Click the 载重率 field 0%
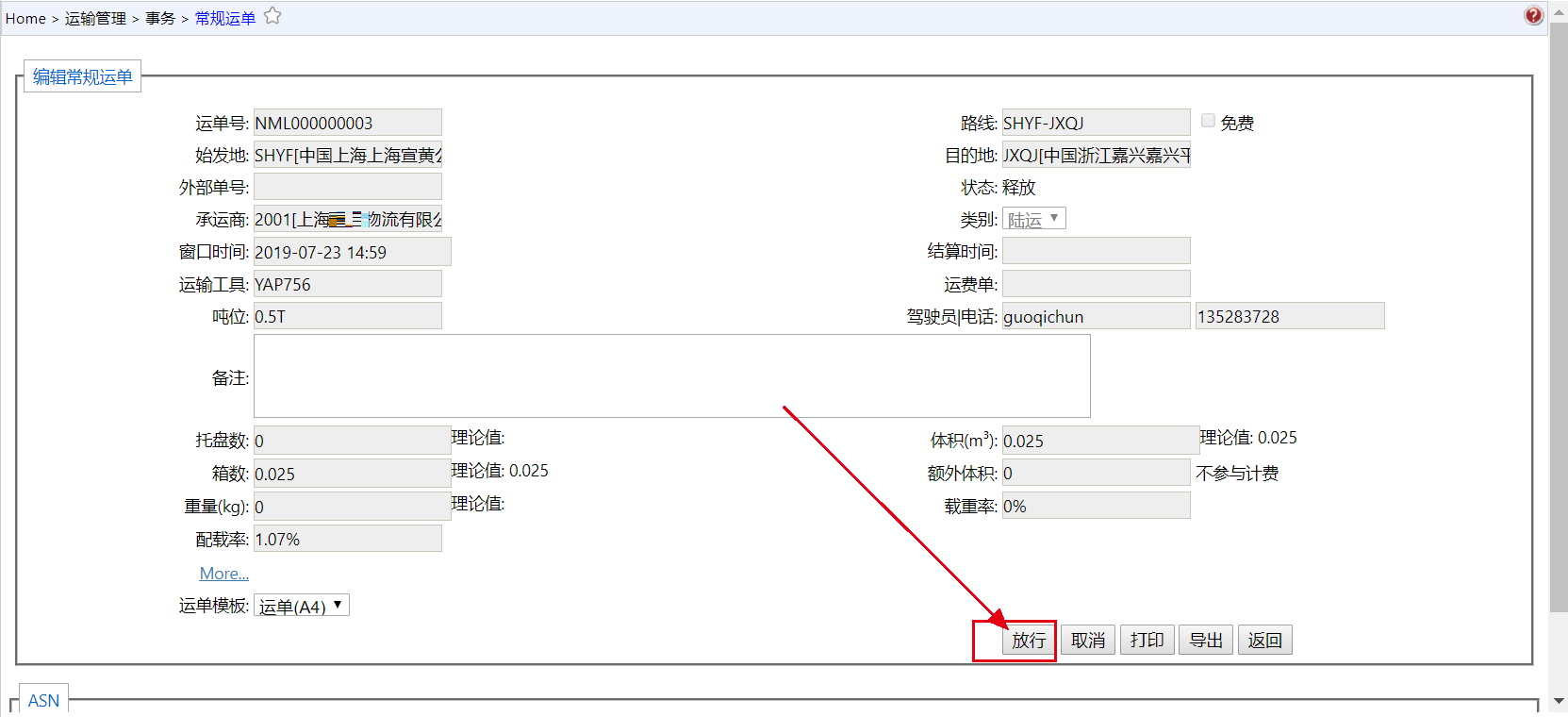Viewport: 1568px width, 717px height. click(x=1097, y=506)
